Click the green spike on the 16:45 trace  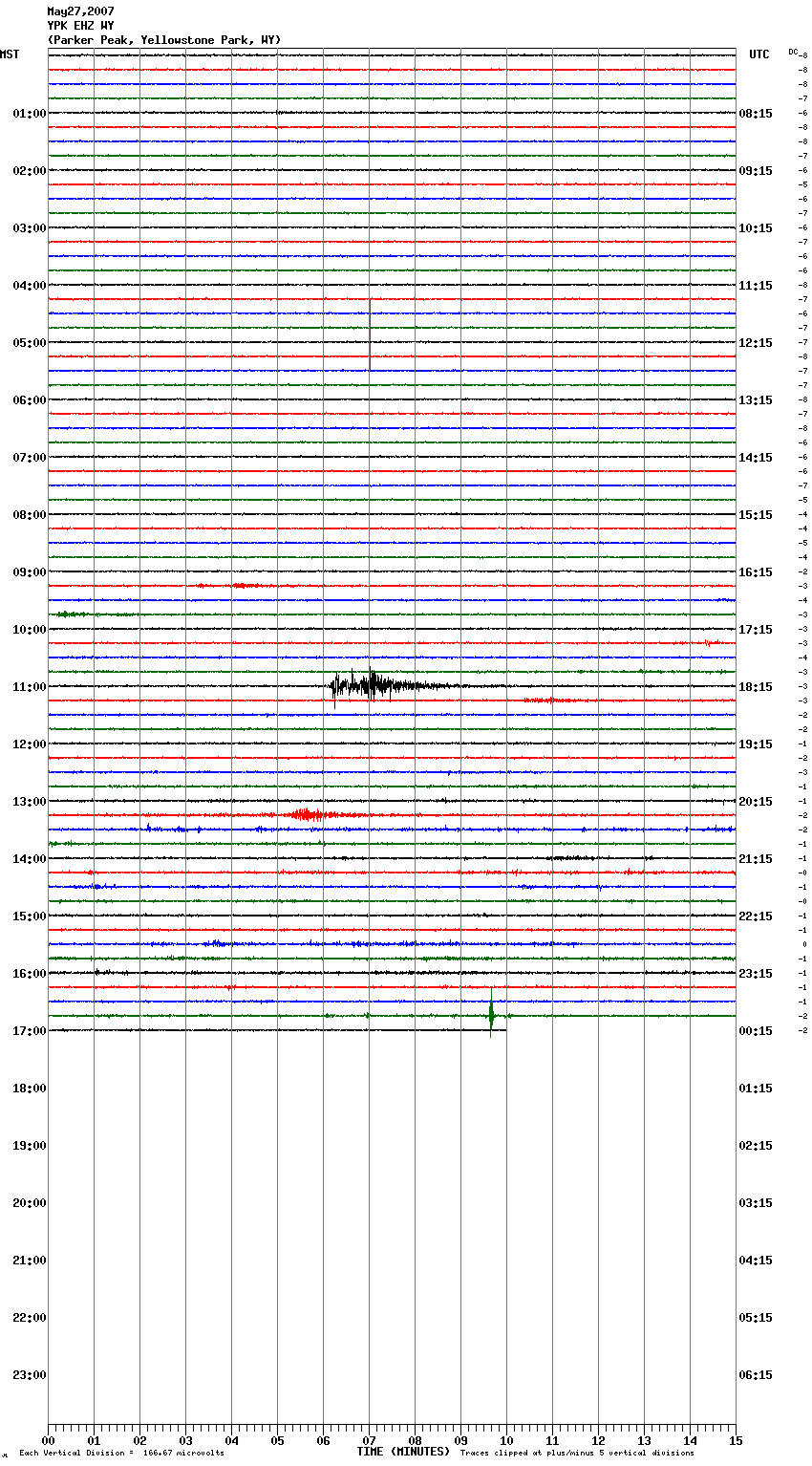(491, 1013)
